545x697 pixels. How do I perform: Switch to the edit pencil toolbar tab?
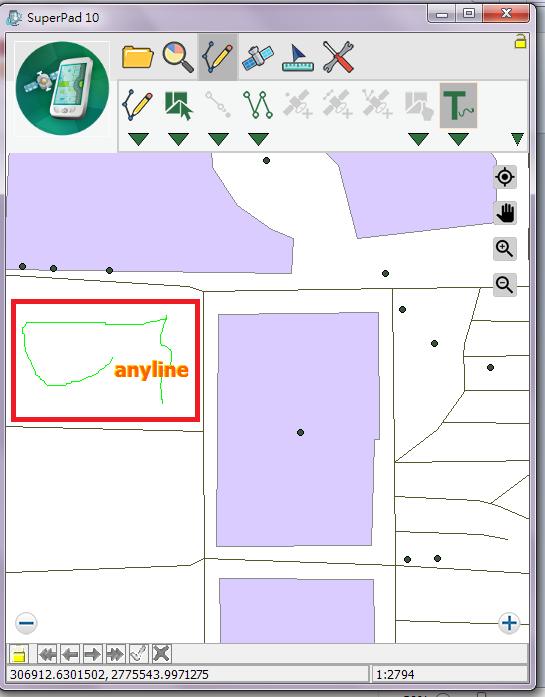click(217, 57)
